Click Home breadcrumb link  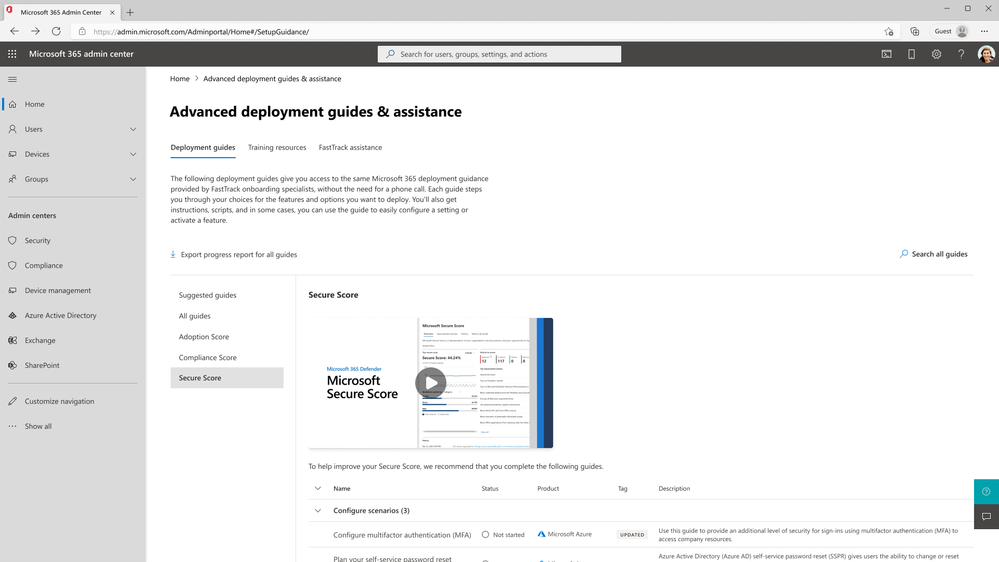(x=180, y=78)
